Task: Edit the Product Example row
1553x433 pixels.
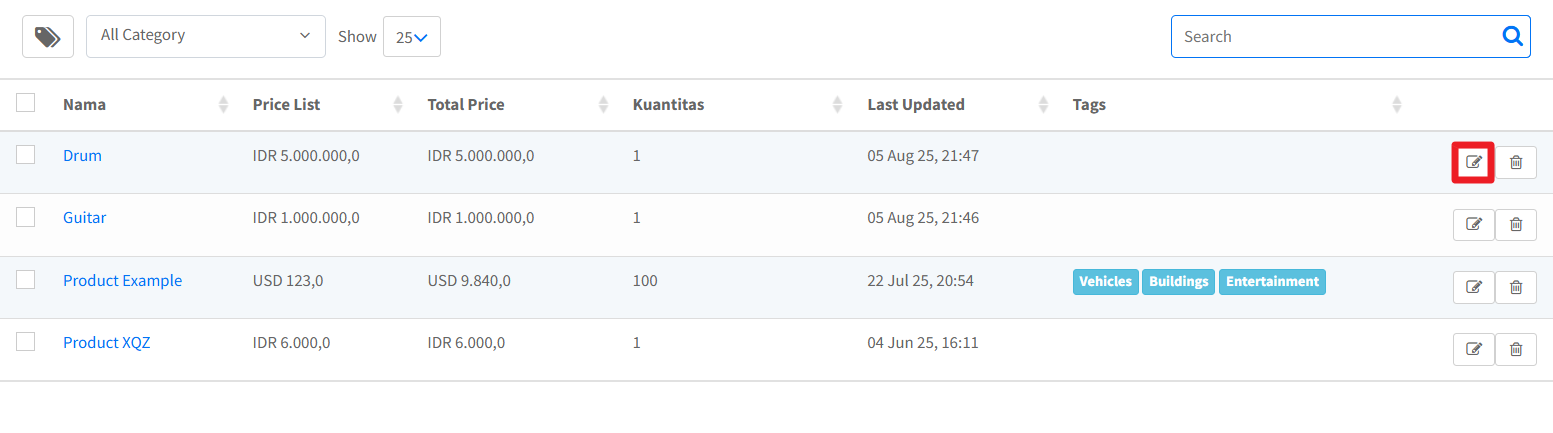Action: point(1473,287)
